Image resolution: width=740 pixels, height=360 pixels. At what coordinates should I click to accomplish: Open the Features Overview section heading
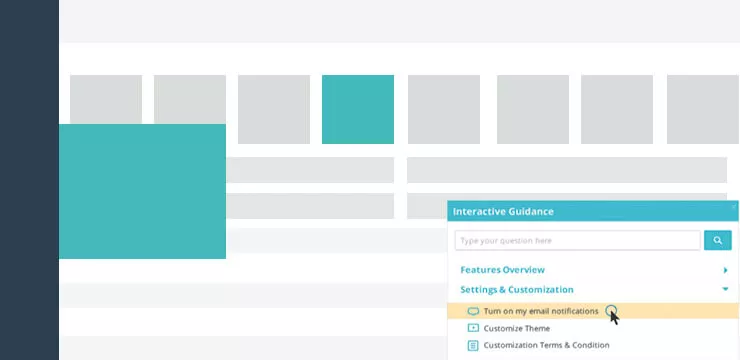click(502, 270)
